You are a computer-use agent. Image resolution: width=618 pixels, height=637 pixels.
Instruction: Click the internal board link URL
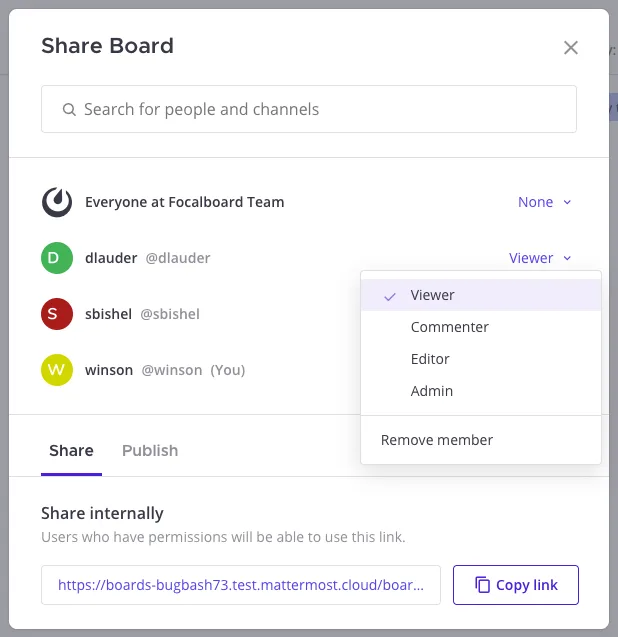(x=241, y=585)
